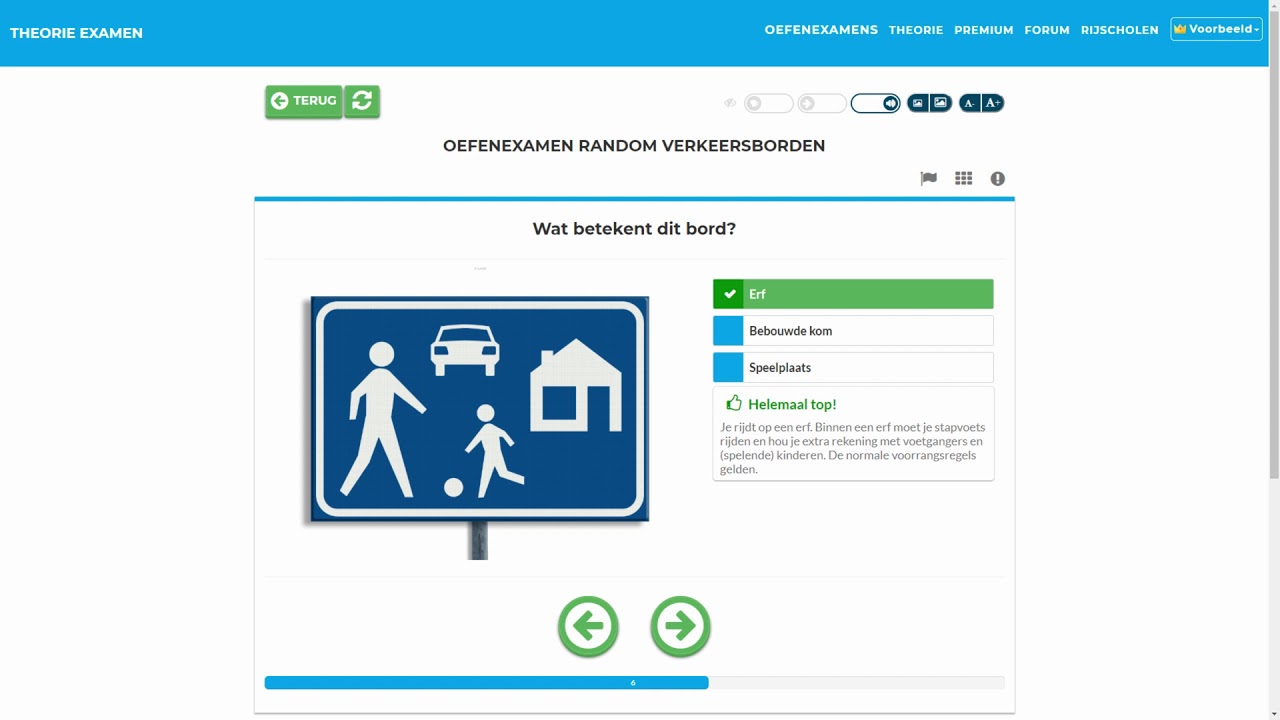Toggle the greyed switch beside the eye icon

[768, 103]
